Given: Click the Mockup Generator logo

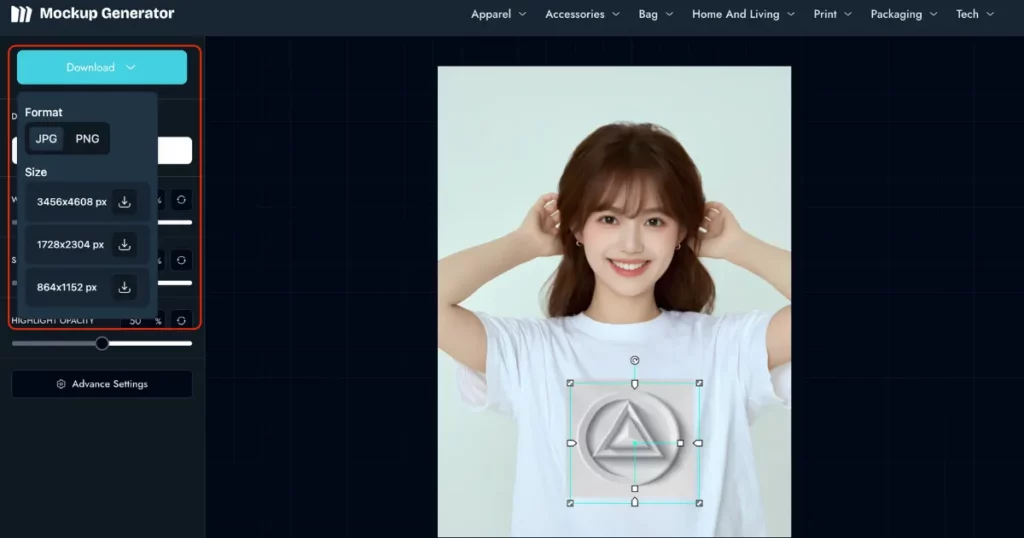Looking at the screenshot, I should (92, 14).
